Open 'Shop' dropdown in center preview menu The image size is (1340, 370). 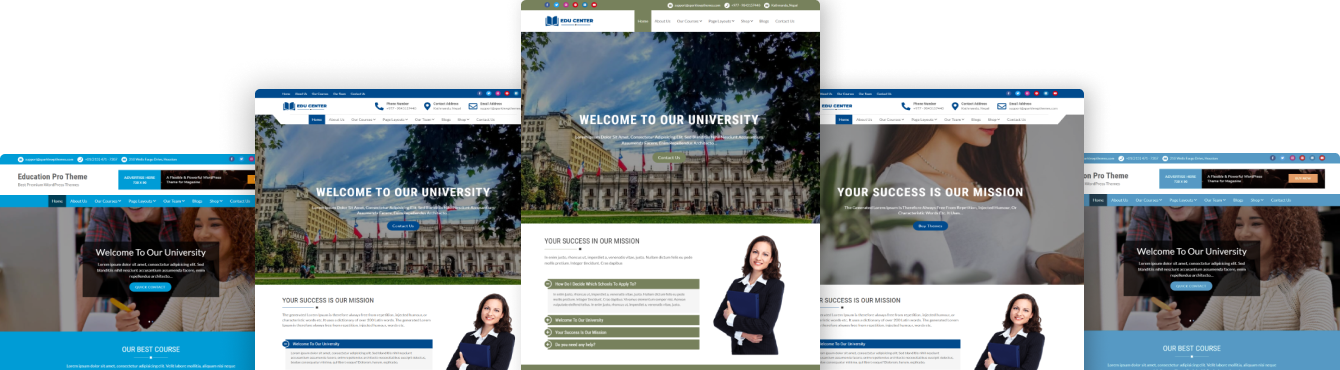pyautogui.click(x=746, y=21)
